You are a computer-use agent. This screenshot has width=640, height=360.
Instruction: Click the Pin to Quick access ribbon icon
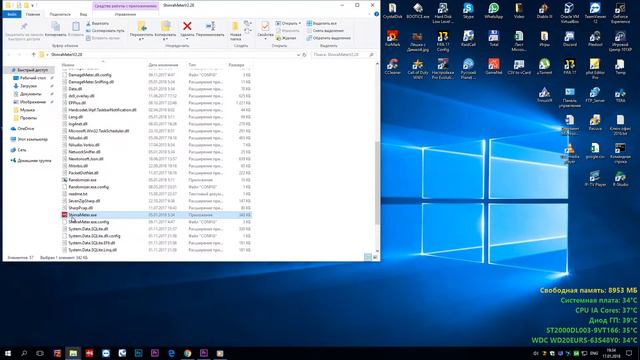24,27
